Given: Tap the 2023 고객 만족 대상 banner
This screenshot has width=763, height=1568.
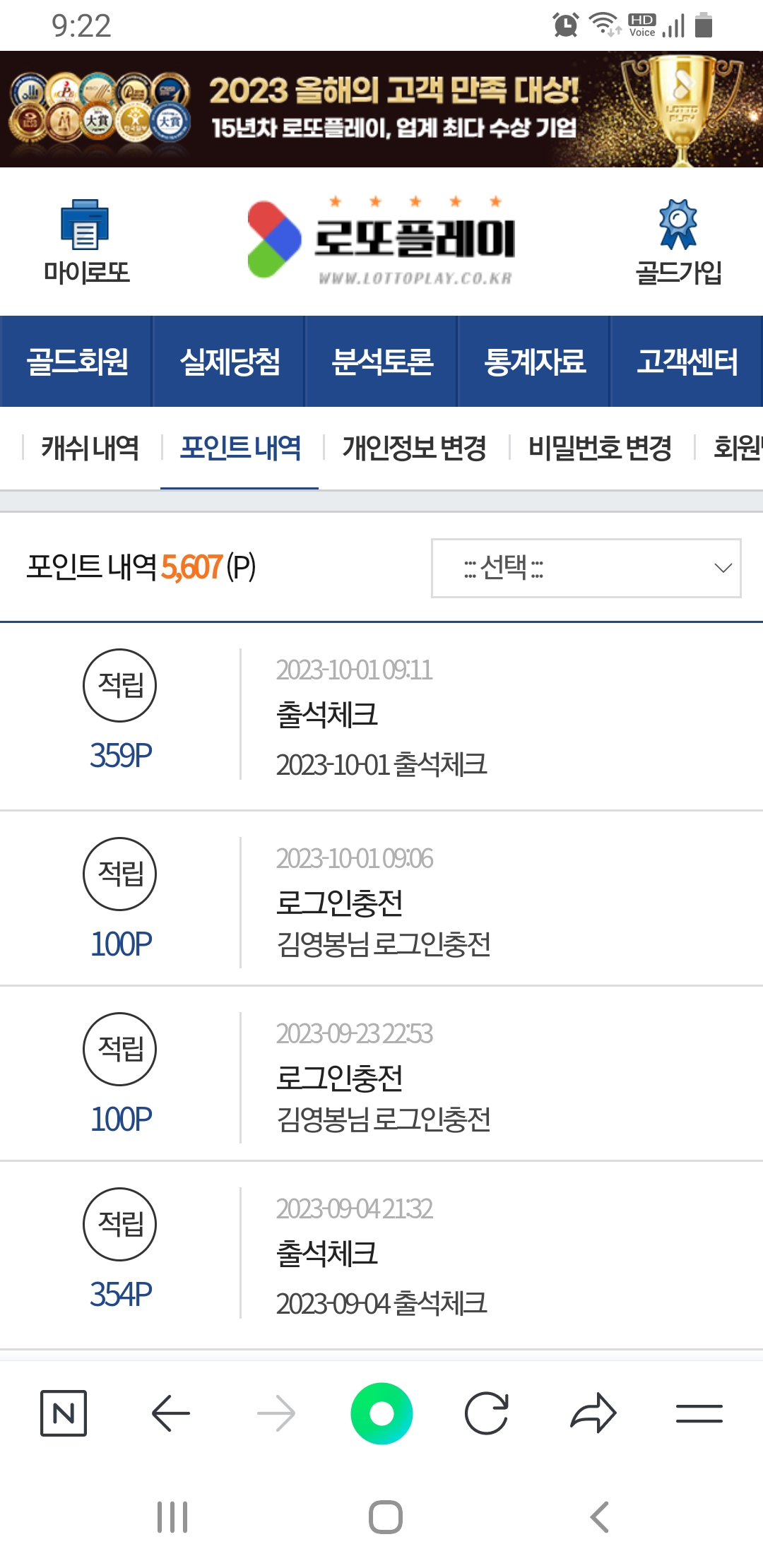Looking at the screenshot, I should (381, 109).
